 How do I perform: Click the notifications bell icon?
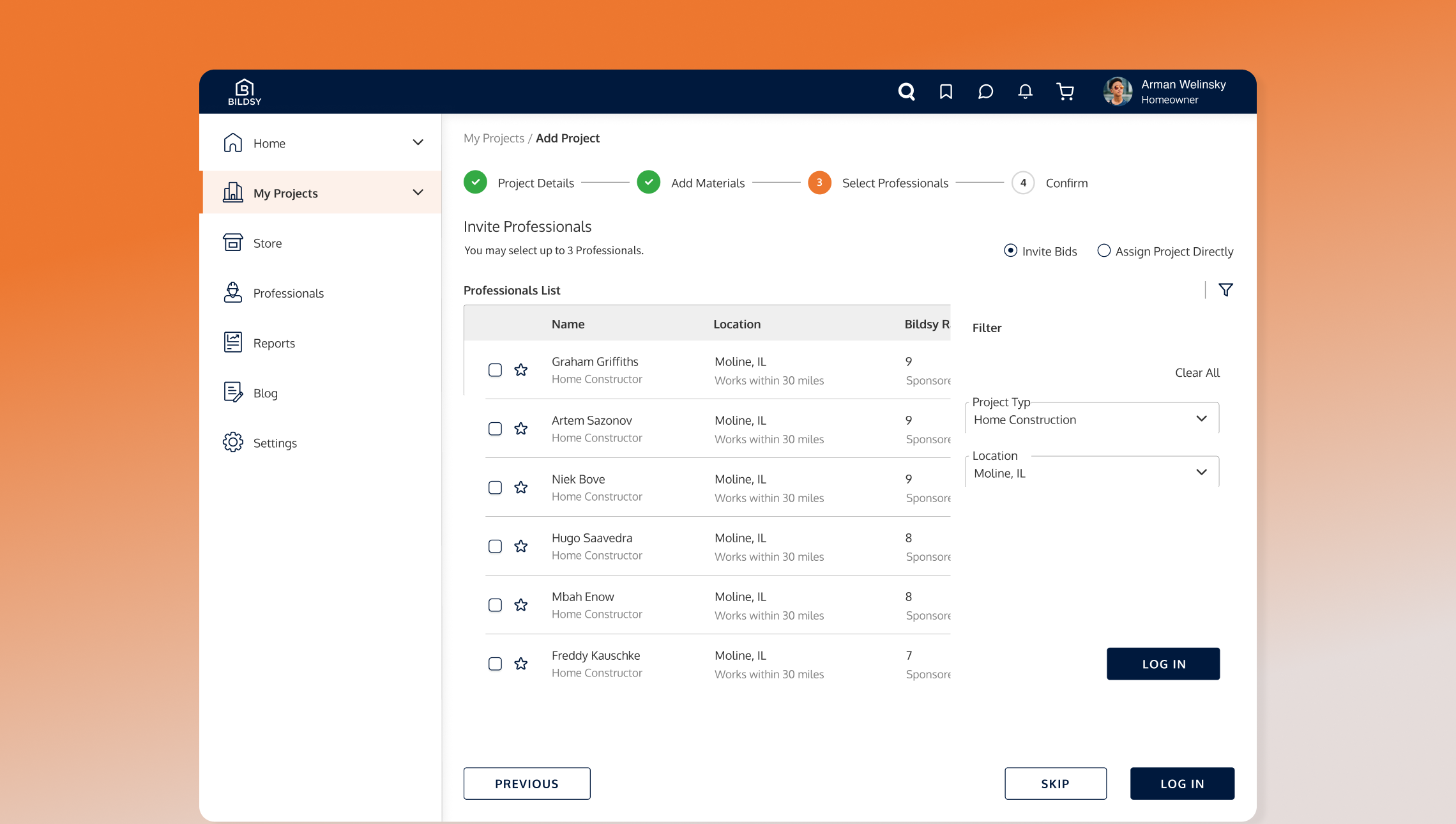click(x=1025, y=92)
